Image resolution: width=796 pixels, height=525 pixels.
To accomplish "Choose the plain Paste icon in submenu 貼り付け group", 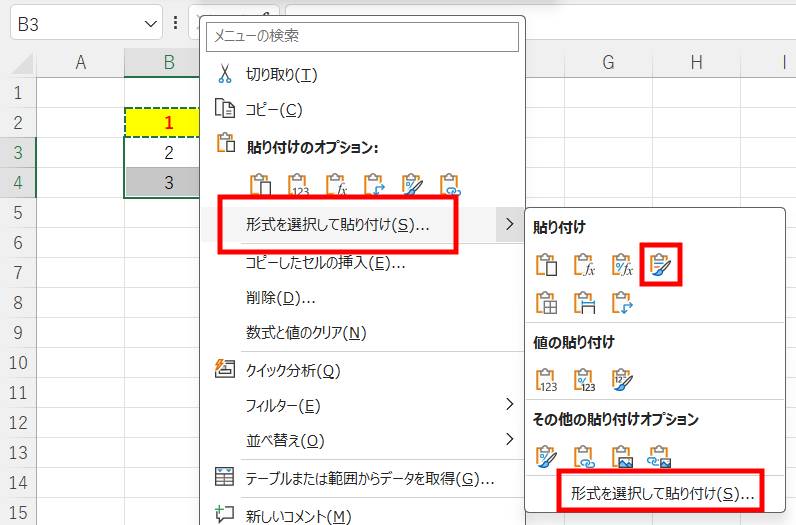I will click(x=546, y=265).
